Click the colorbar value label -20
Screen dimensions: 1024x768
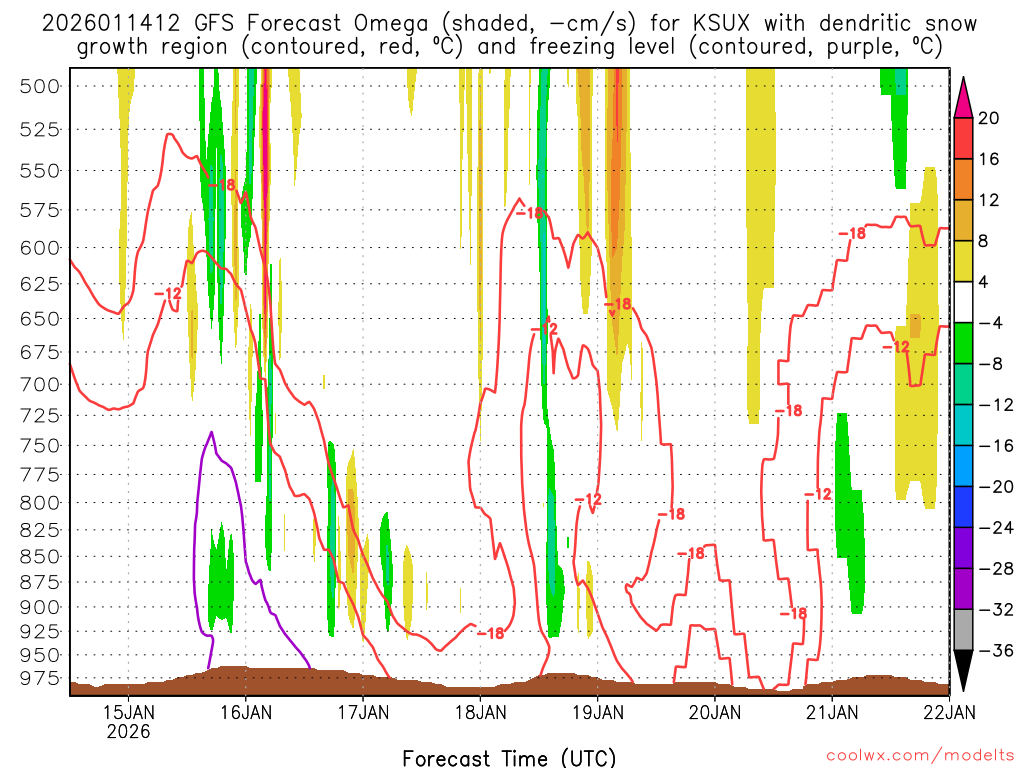tap(995, 487)
